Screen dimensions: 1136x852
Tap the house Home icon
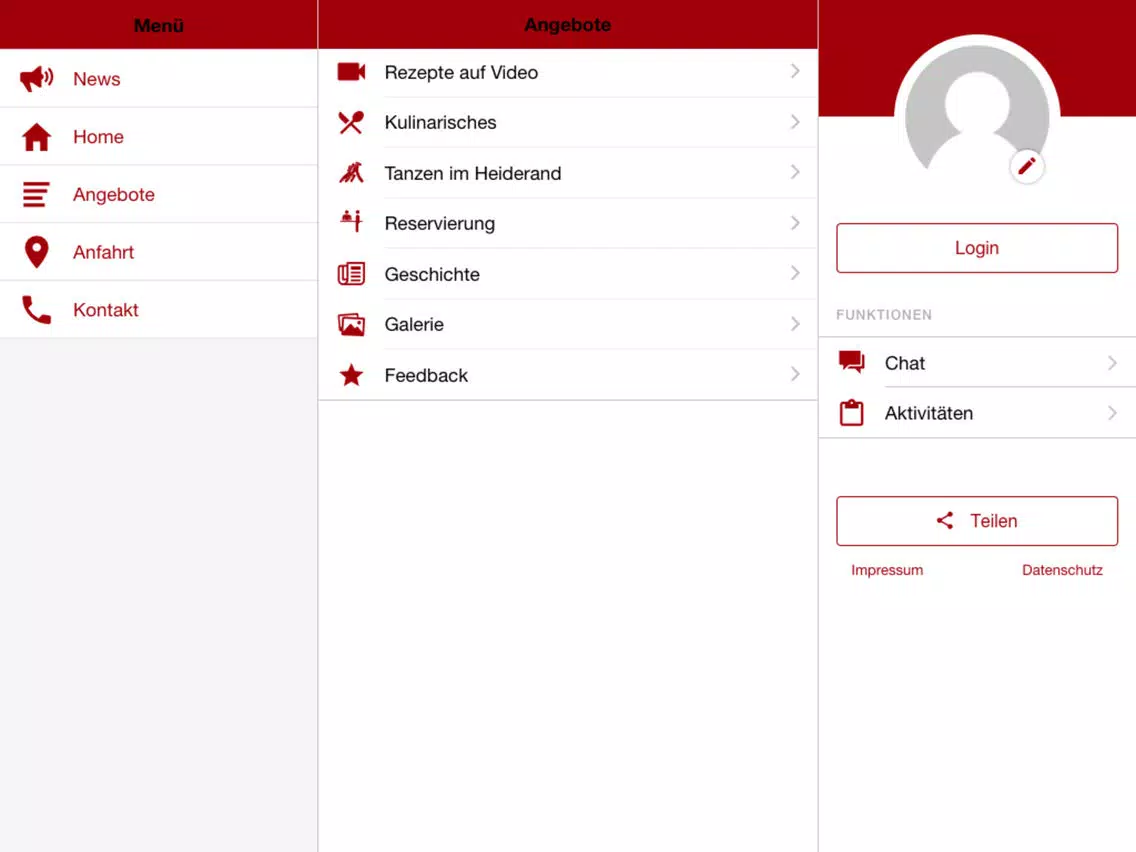coord(37,137)
